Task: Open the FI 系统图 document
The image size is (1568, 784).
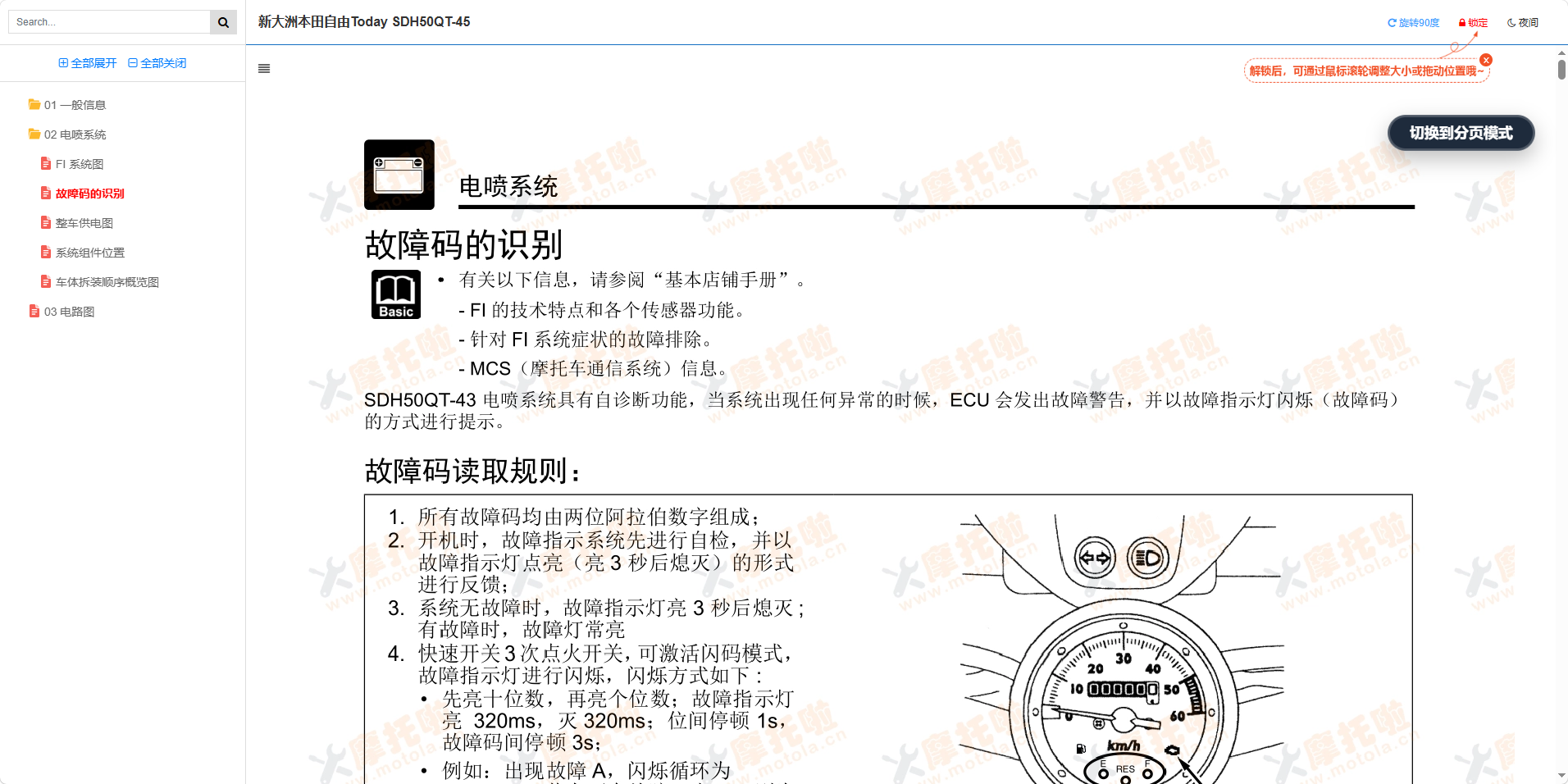Action: coord(79,164)
